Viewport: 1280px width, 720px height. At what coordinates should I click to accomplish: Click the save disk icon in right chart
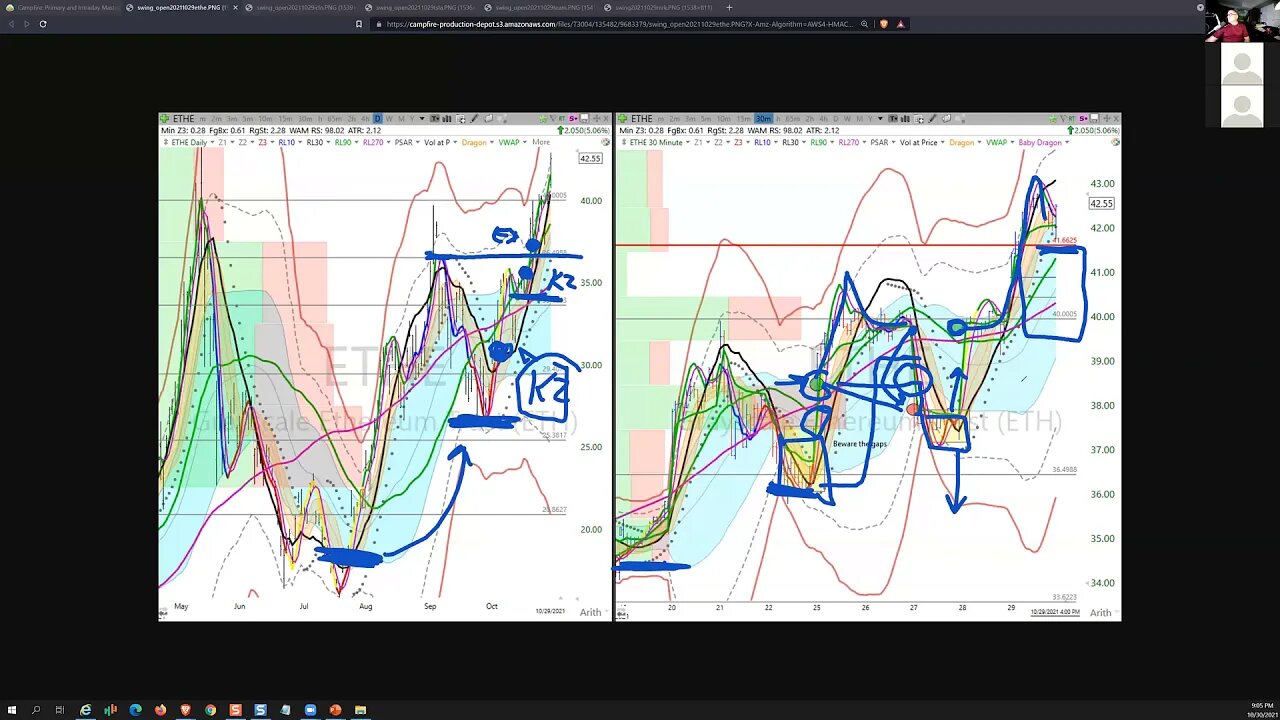click(x=1095, y=118)
